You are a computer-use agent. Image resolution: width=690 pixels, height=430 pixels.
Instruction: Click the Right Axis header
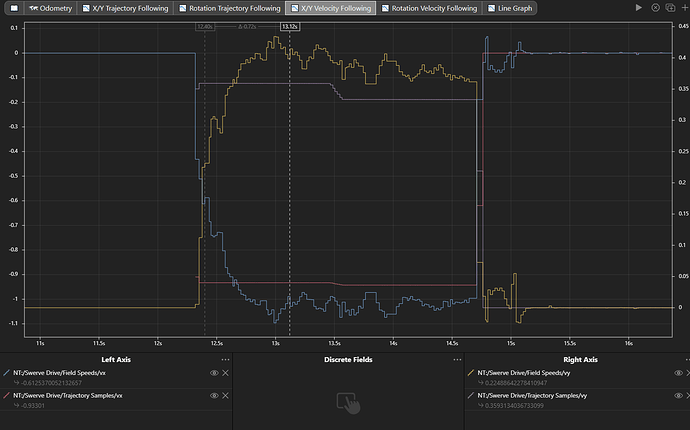[x=580, y=360]
